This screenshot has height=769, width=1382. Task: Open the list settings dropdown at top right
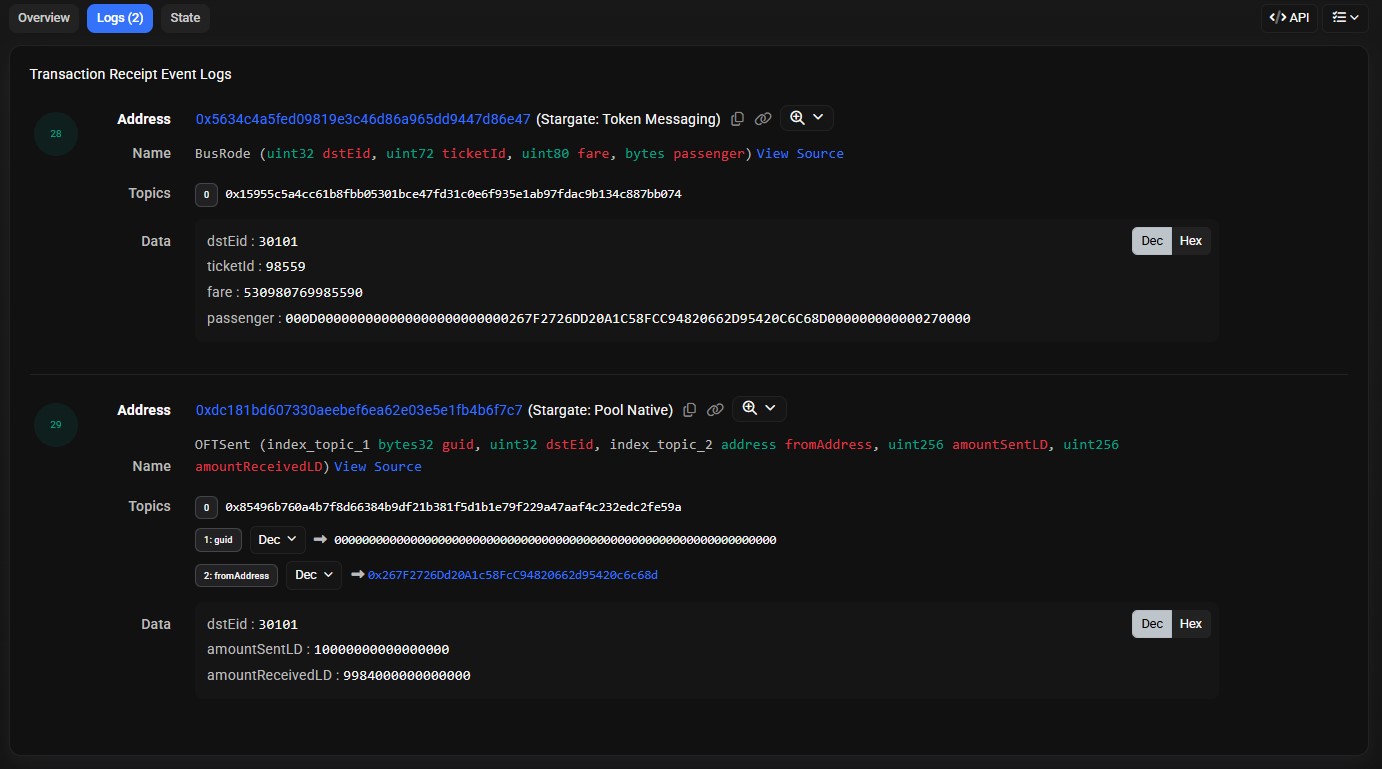pos(1345,18)
